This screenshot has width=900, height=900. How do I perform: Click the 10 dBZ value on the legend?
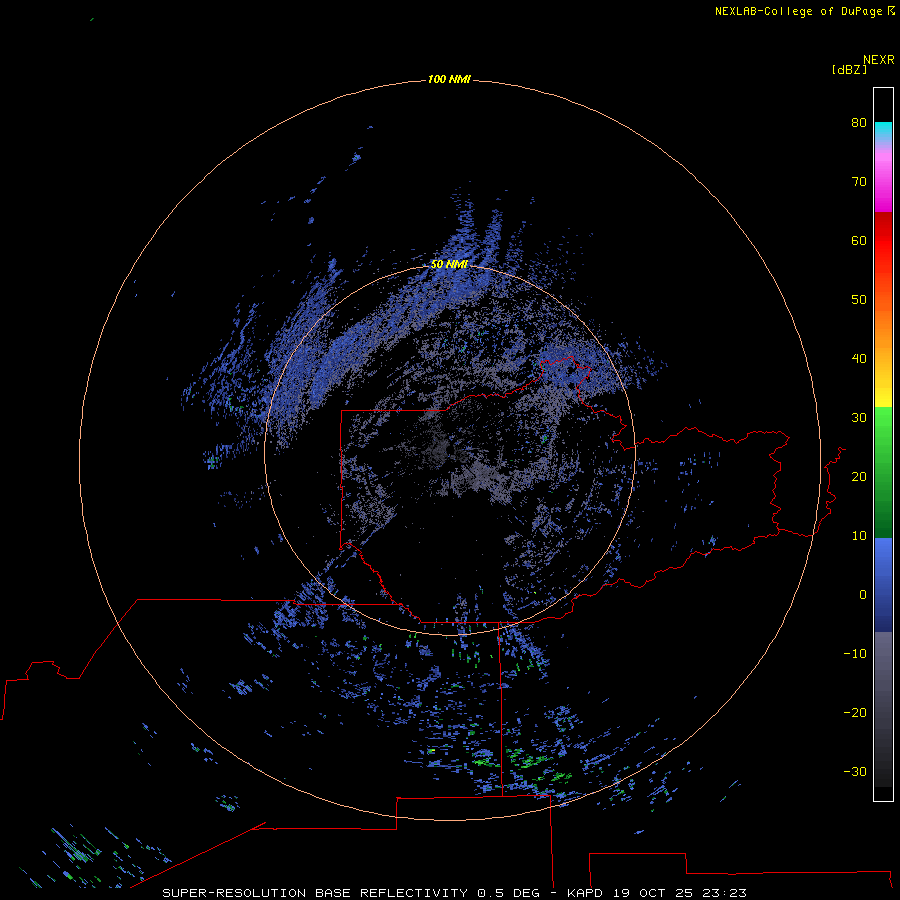859,536
